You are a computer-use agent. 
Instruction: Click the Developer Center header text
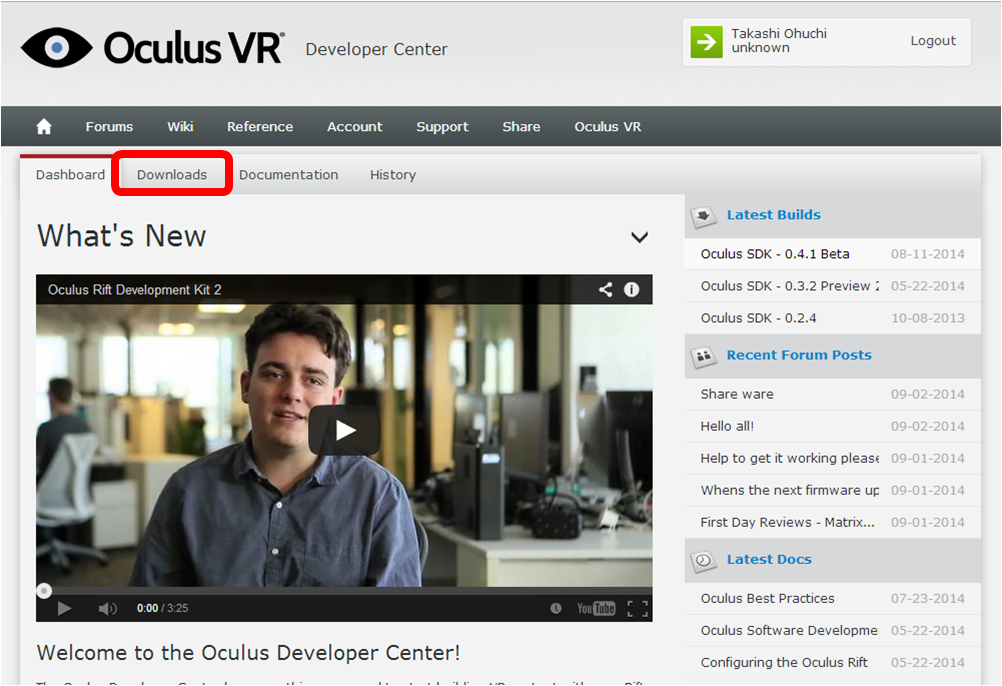(x=376, y=49)
